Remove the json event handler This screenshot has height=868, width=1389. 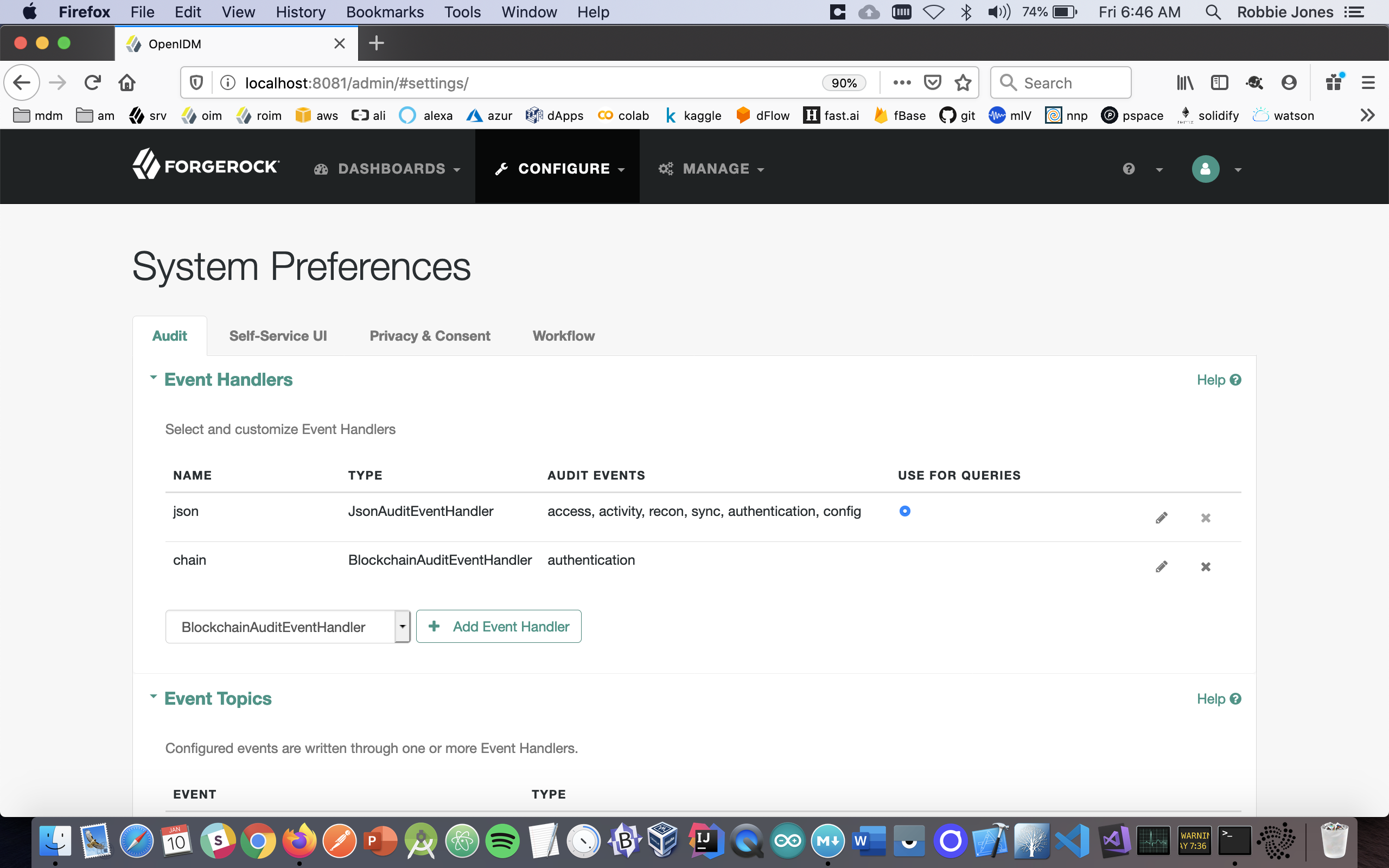click(1205, 518)
